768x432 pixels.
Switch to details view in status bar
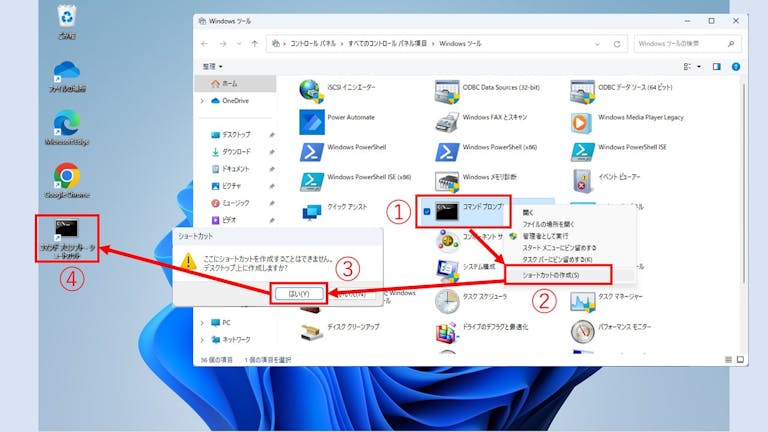(728, 360)
